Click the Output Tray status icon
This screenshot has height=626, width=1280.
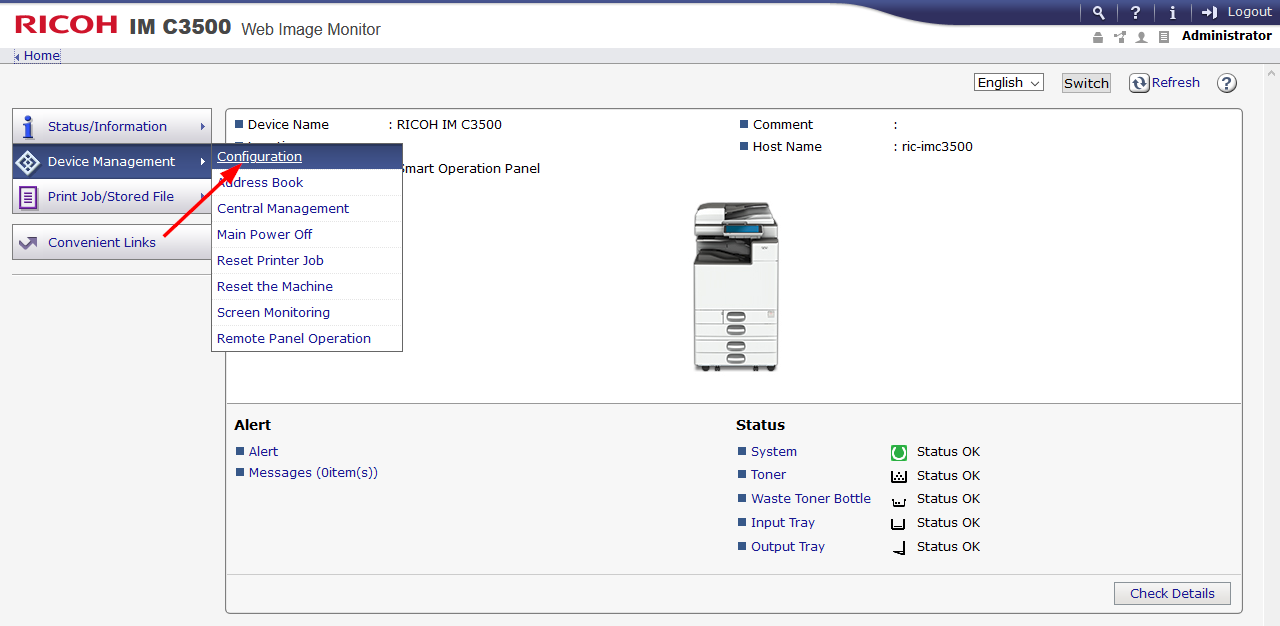pyautogui.click(x=899, y=547)
